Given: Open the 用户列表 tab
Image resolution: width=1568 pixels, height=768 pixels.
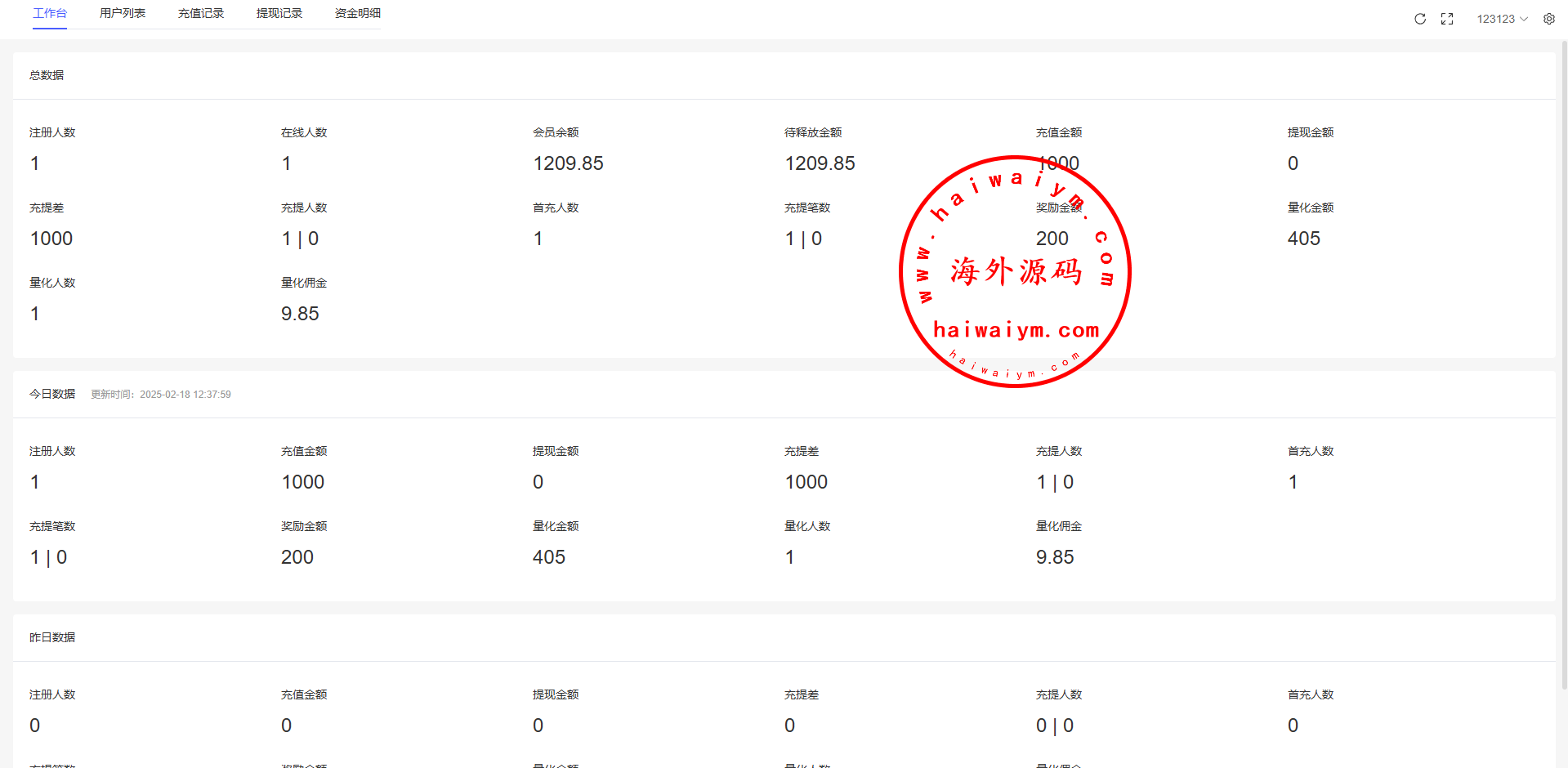Looking at the screenshot, I should pos(123,14).
